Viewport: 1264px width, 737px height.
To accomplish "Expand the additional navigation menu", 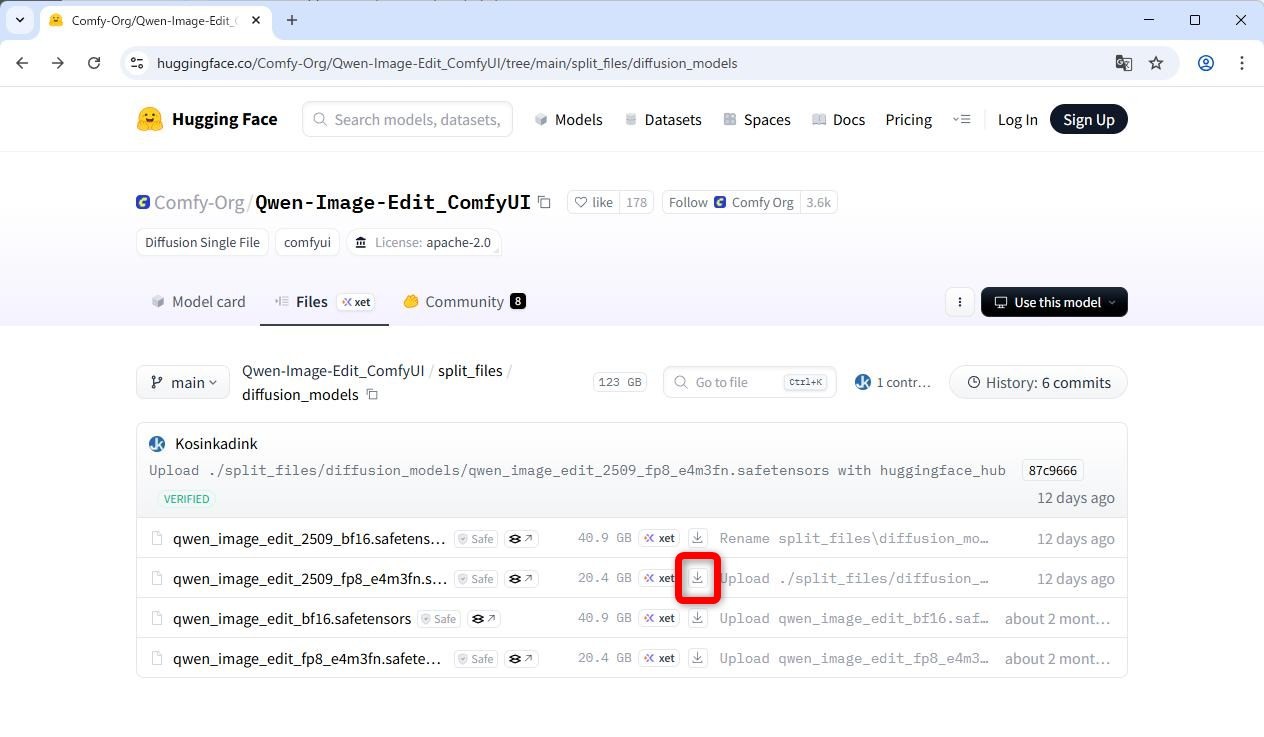I will (x=961, y=119).
